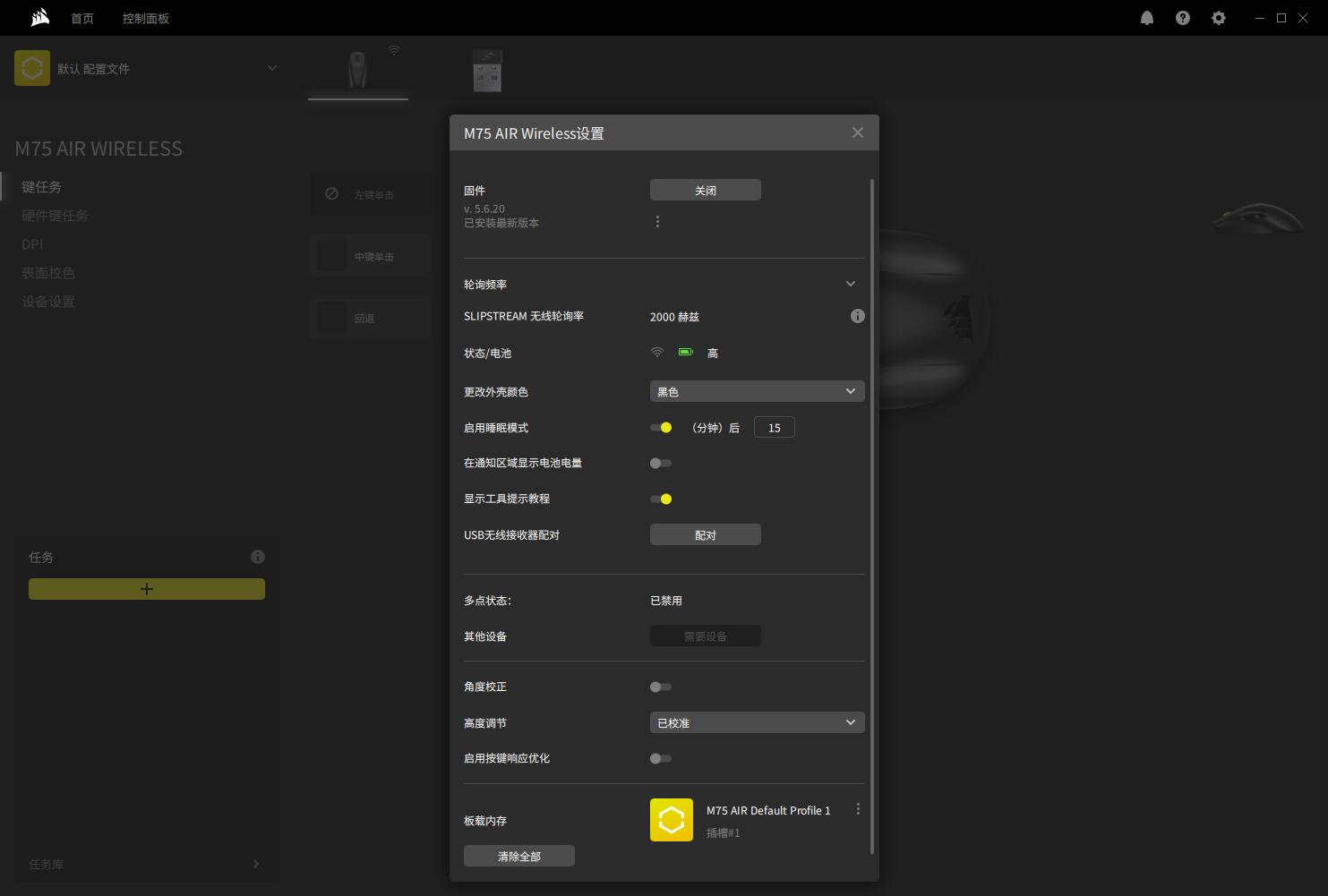Turn on angle snapping toggle
Screen dimensions: 1328x896
point(661,687)
